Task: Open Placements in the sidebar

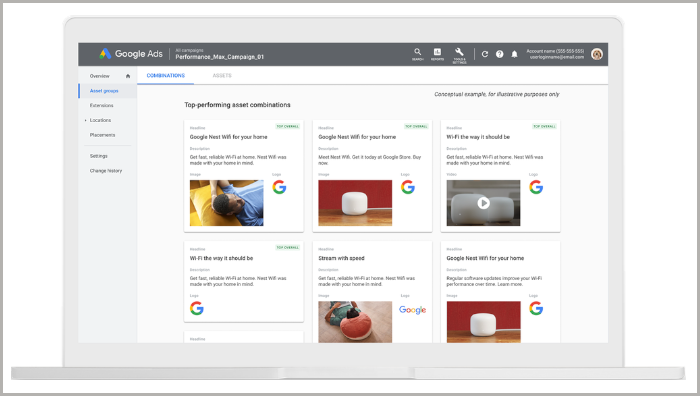Action: pos(102,135)
